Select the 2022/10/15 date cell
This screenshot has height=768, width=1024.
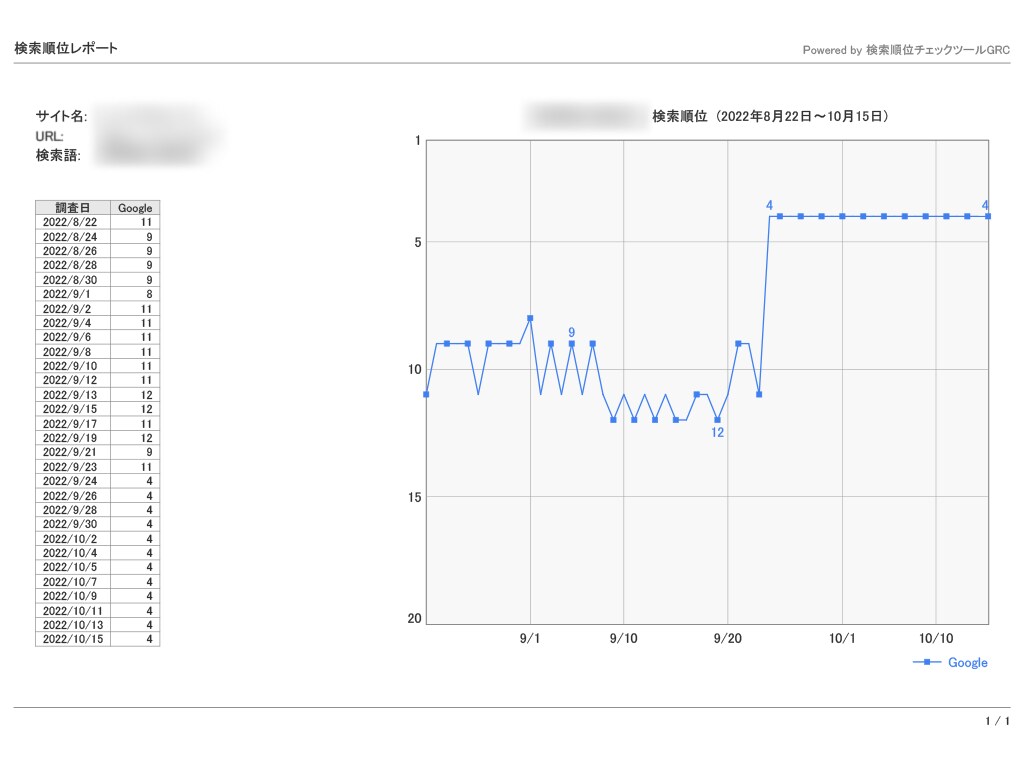coord(73,639)
